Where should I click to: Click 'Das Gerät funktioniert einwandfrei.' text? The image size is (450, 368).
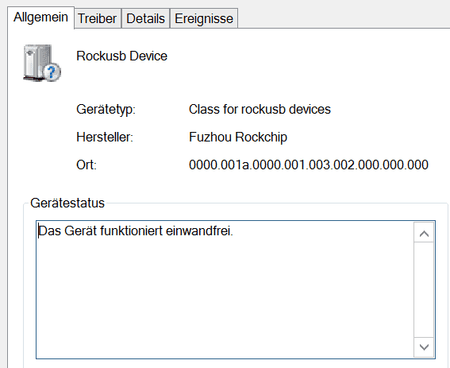(x=136, y=231)
